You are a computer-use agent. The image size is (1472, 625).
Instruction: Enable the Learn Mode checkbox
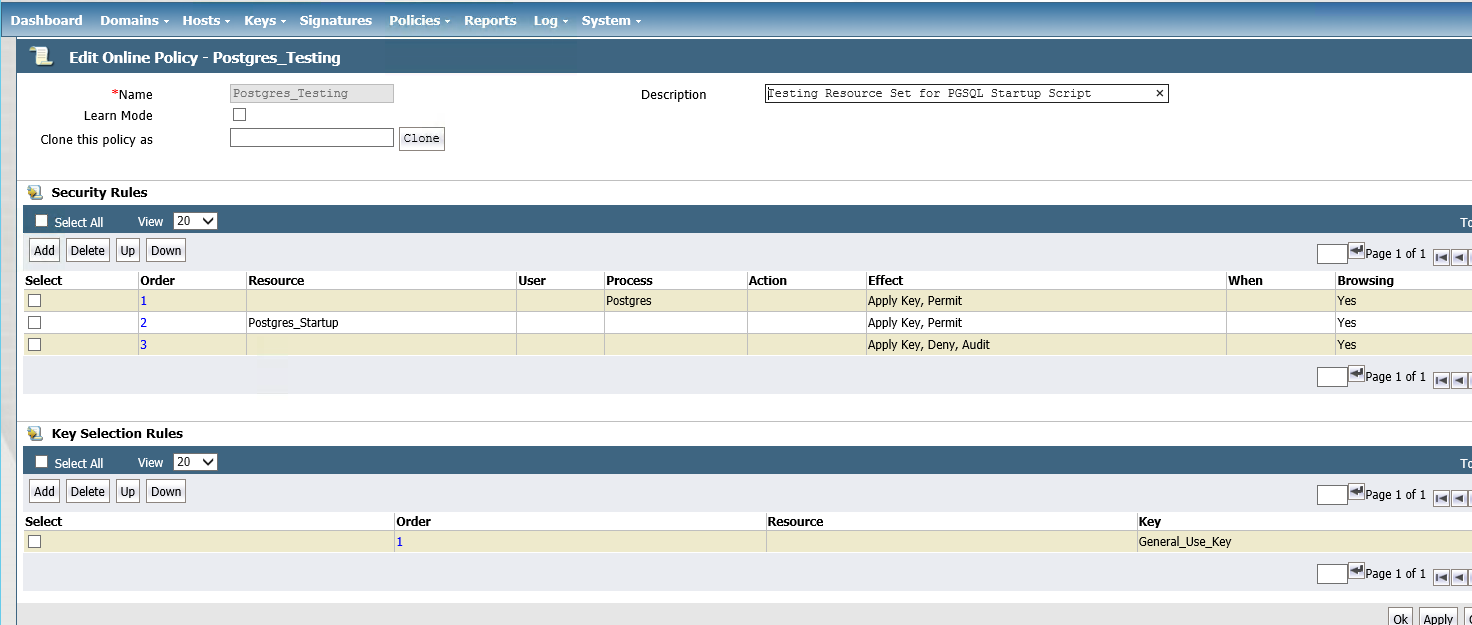click(x=239, y=115)
